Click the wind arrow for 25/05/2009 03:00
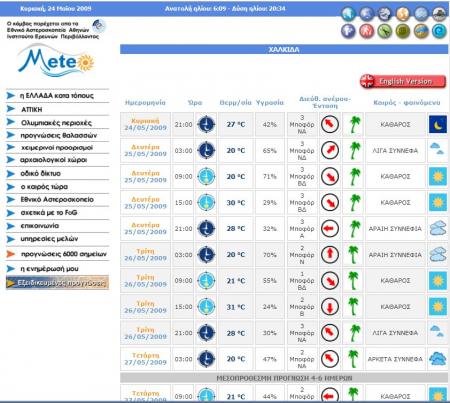The width and height of the screenshot is (450, 403). pyautogui.click(x=330, y=150)
